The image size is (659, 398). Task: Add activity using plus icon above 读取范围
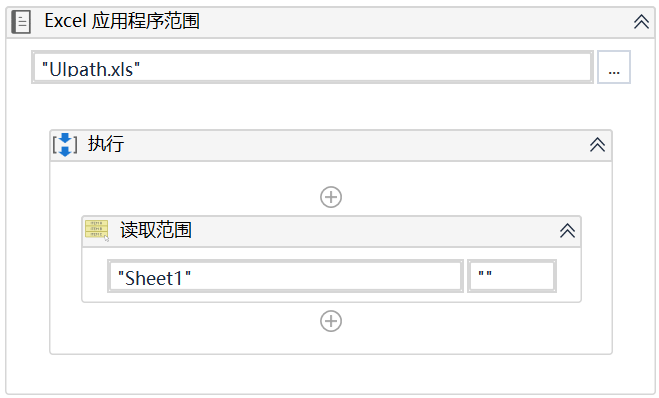point(331,197)
